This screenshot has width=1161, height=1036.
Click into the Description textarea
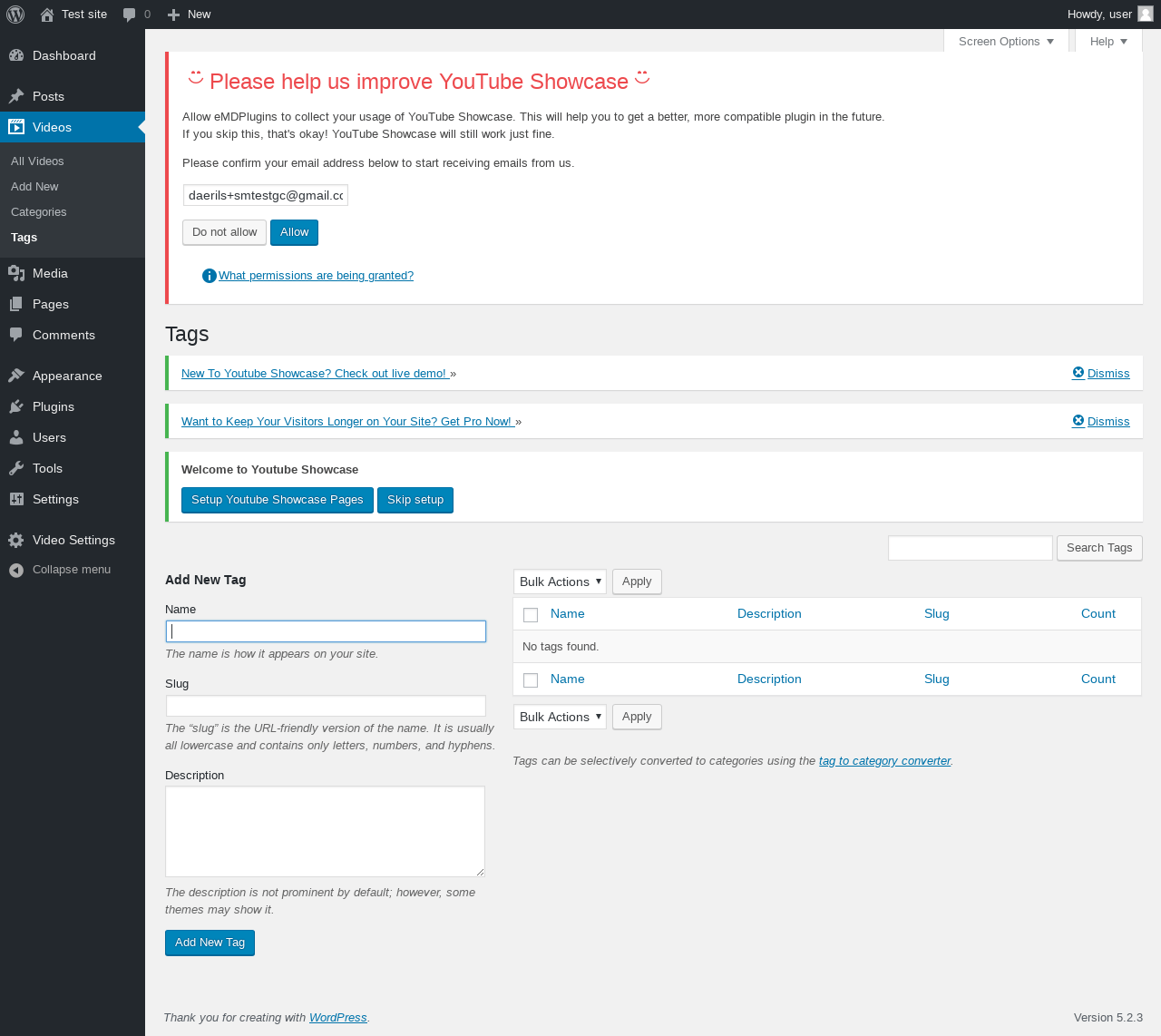coord(325,831)
